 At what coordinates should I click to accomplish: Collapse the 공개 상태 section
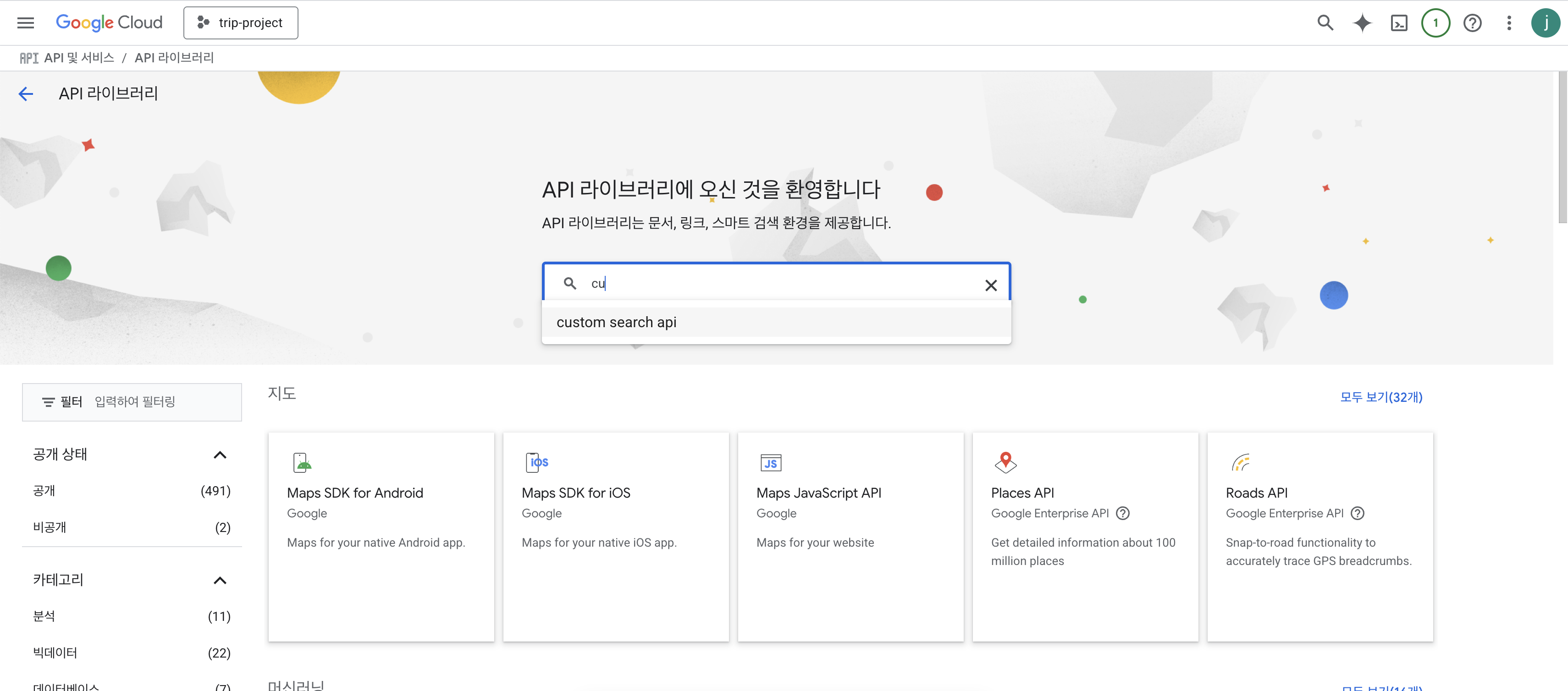click(x=220, y=455)
